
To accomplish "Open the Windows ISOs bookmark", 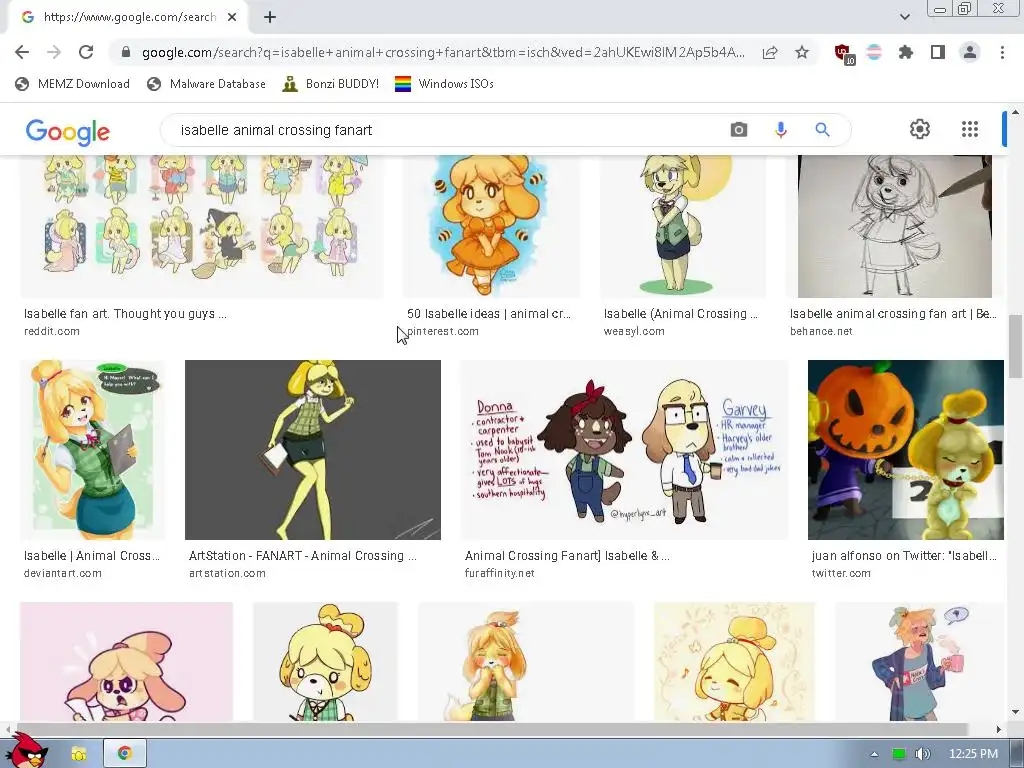I will click(x=444, y=84).
